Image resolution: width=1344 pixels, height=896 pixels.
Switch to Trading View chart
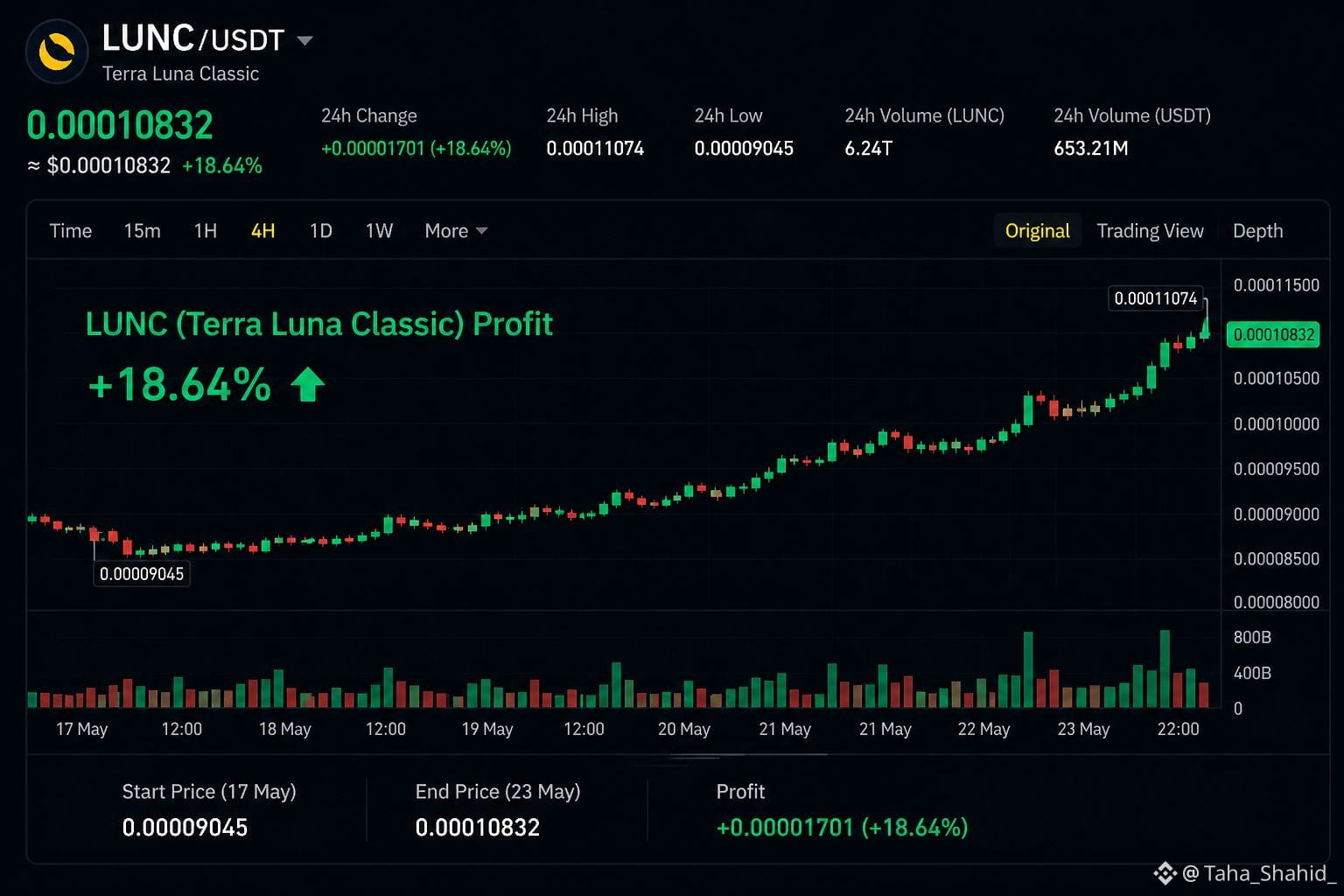[1150, 231]
